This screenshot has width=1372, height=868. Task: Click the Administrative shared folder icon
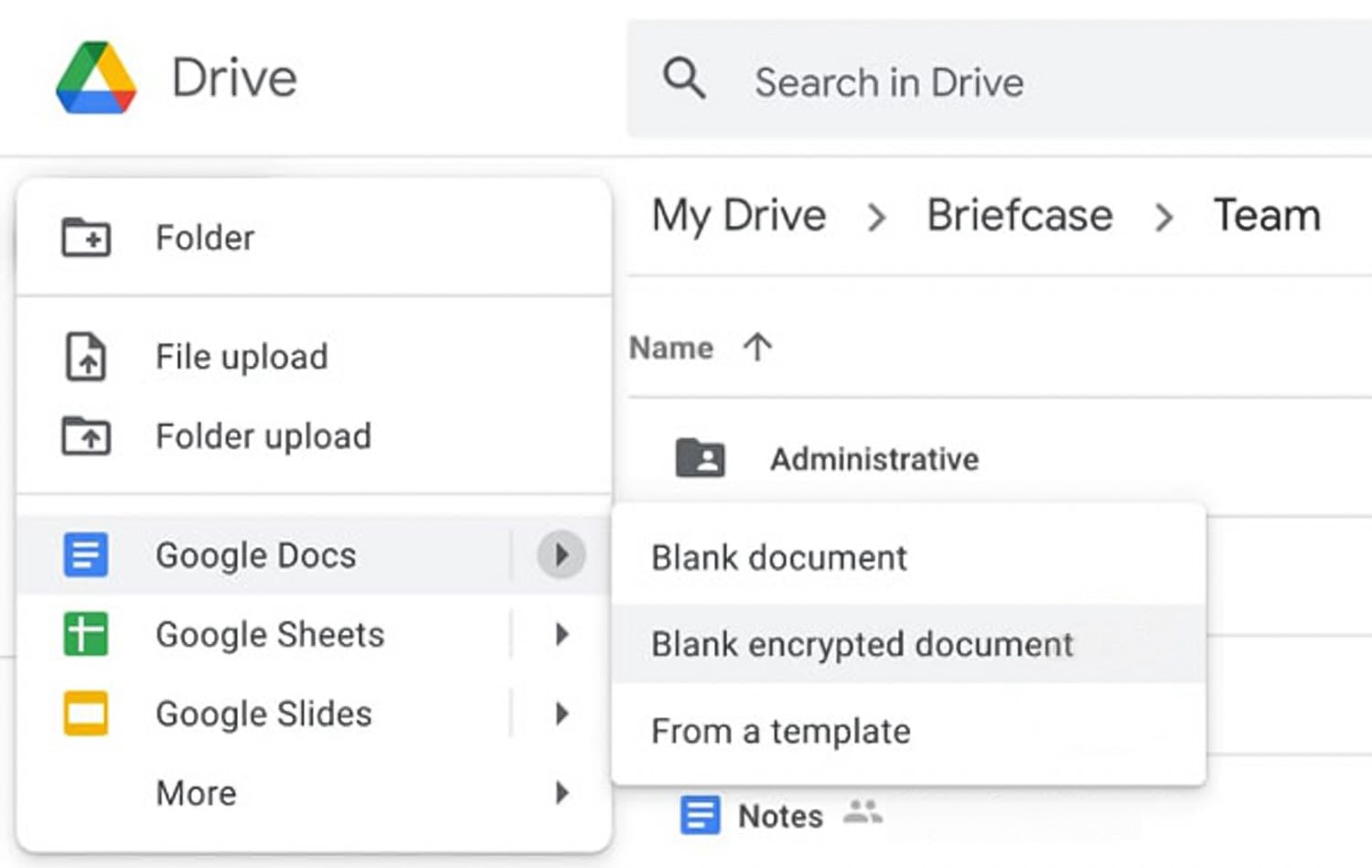[x=700, y=458]
